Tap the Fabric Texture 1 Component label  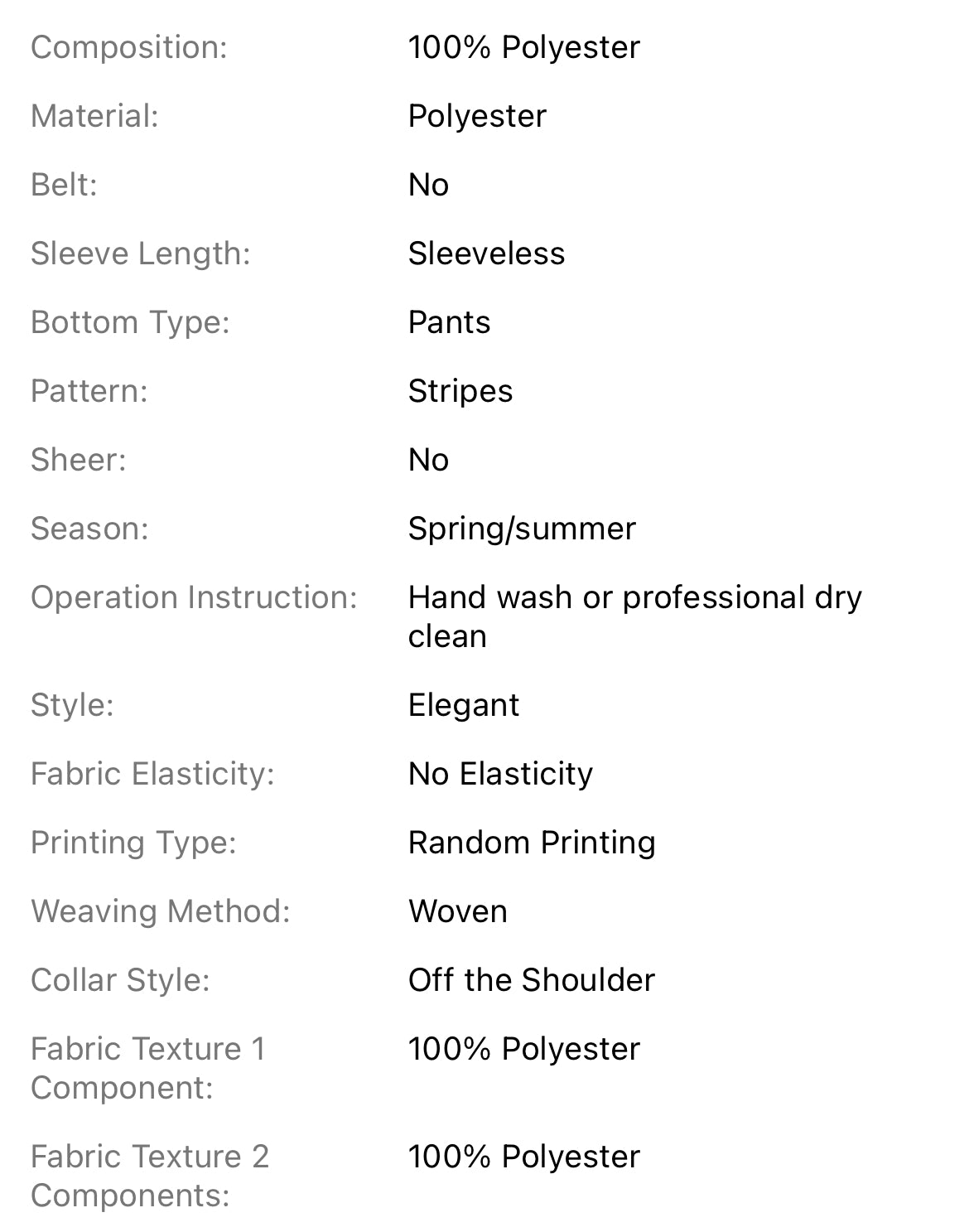[x=147, y=1068]
